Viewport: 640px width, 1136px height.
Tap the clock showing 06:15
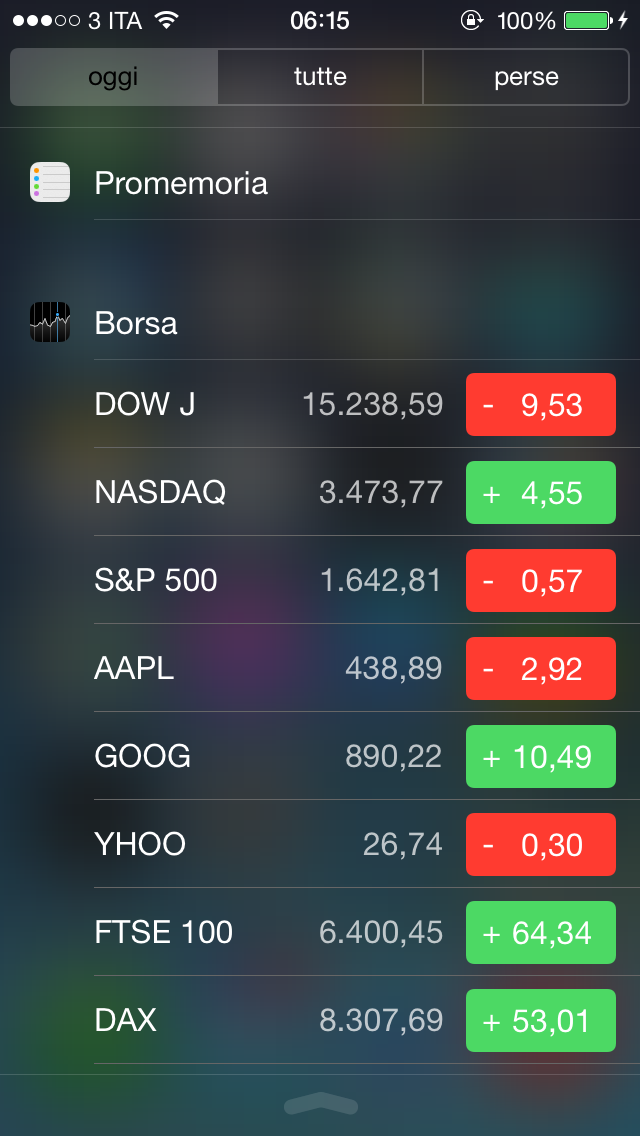320,20
